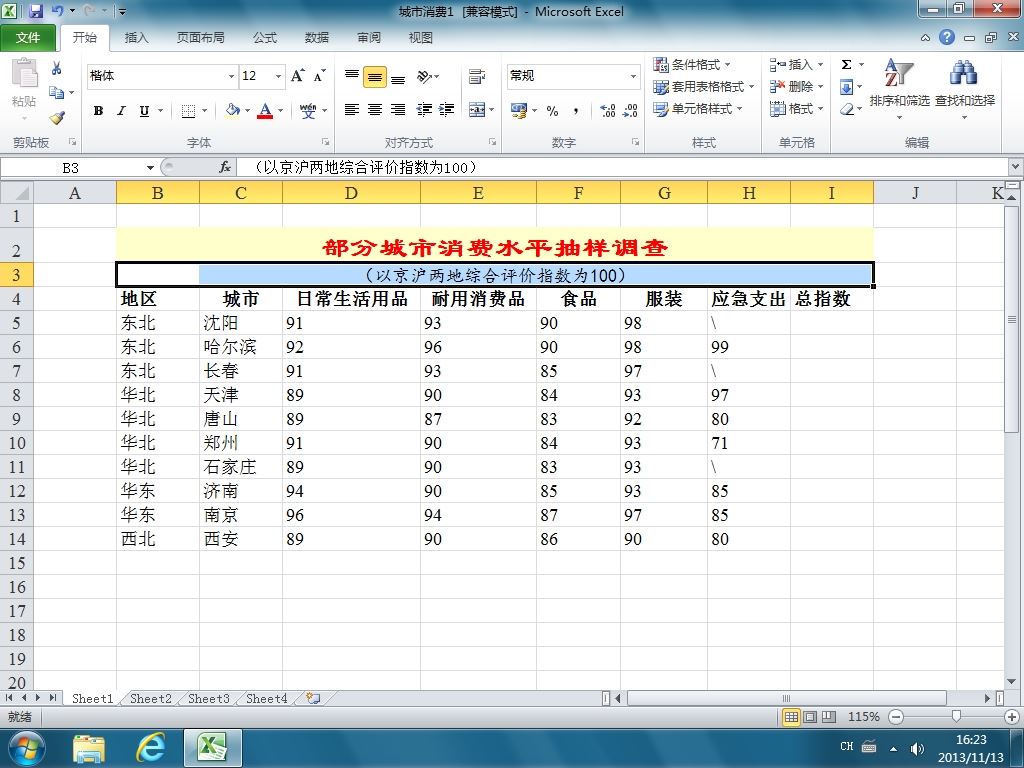Click the Copy icon in clipboard group
The width and height of the screenshot is (1024, 768).
coord(57,92)
